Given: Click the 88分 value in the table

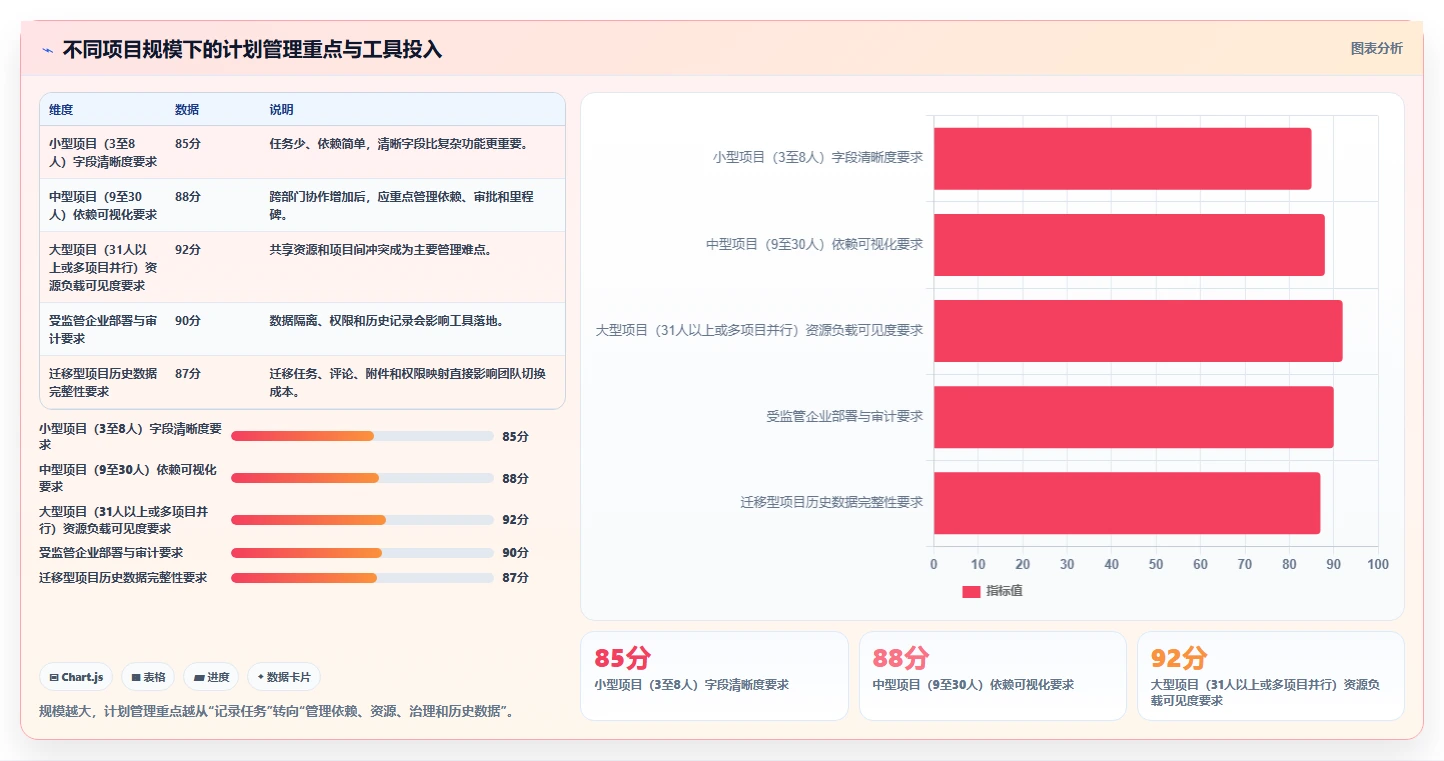Looking at the screenshot, I should pos(187,196).
